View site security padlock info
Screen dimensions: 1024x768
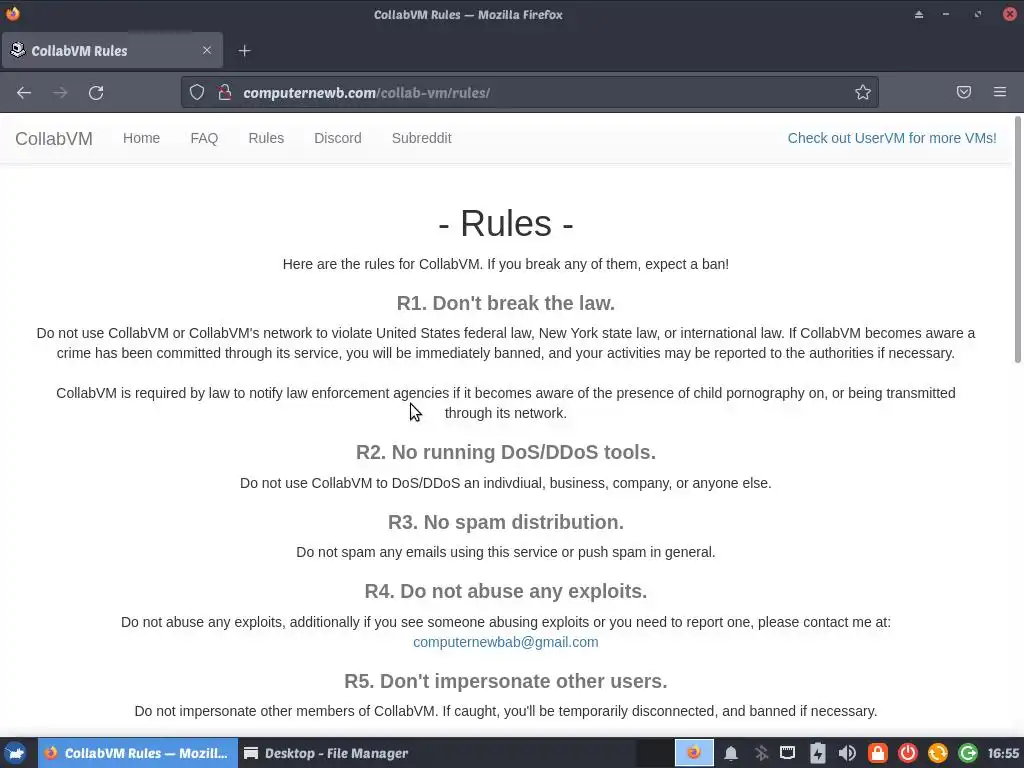click(x=225, y=93)
